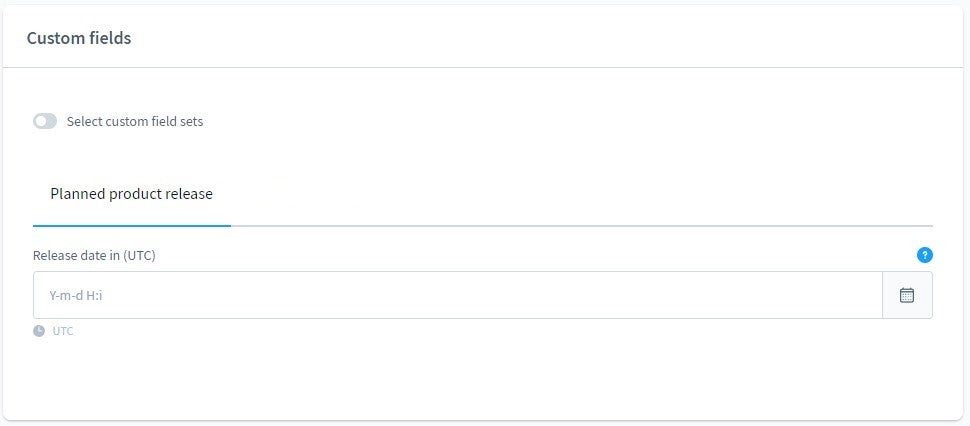Enable custom field set selection switch
The width and height of the screenshot is (970, 426).
pos(45,121)
